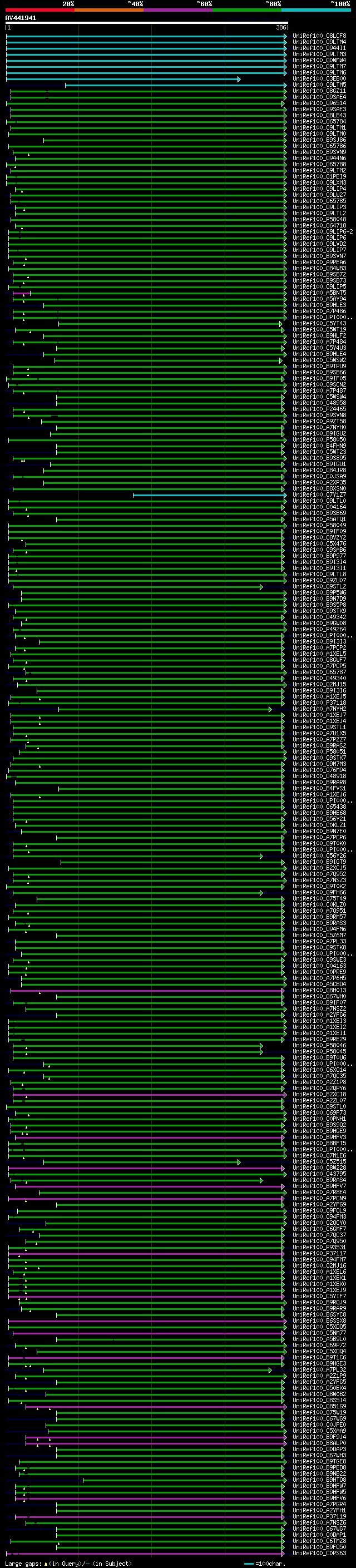The height and width of the screenshot is (1568, 356).
Task: Click the red 20% identity legend bar
Action: click(x=39, y=10)
